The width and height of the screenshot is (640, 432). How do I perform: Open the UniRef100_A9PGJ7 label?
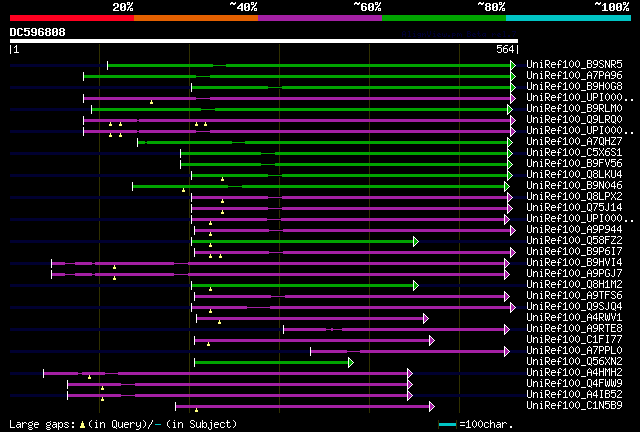[574, 274]
